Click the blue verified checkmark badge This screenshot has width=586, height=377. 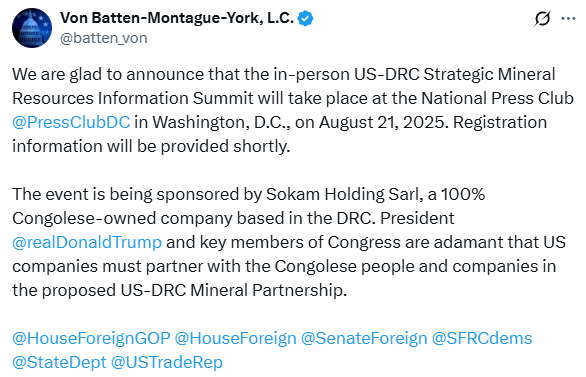[305, 18]
